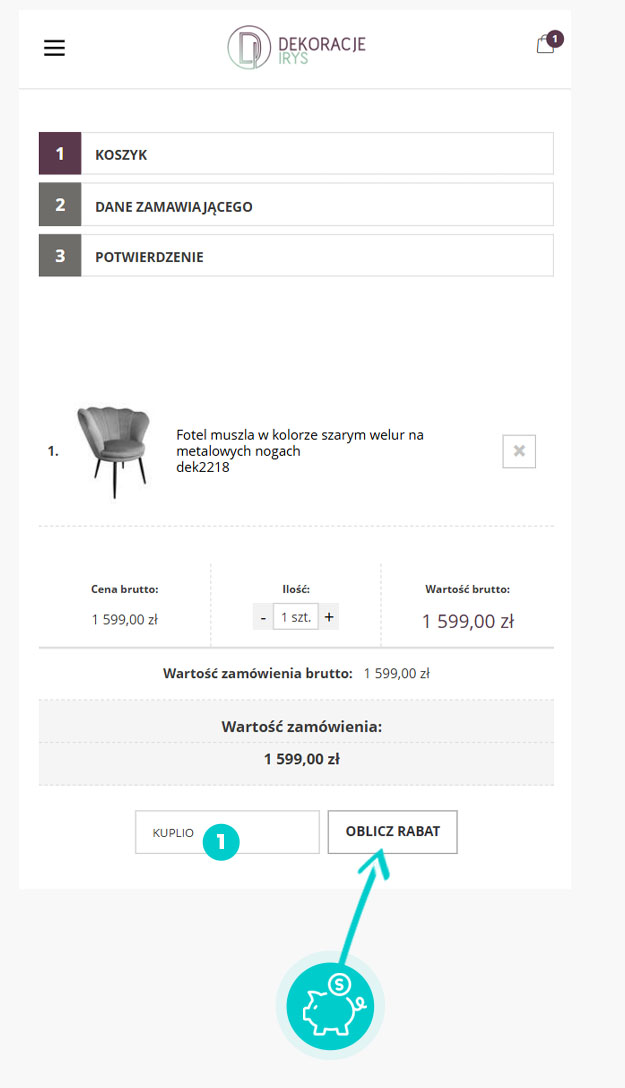Click the numbered step 1 badge
Image resolution: width=625 pixels, height=1088 pixels.
coord(221,842)
